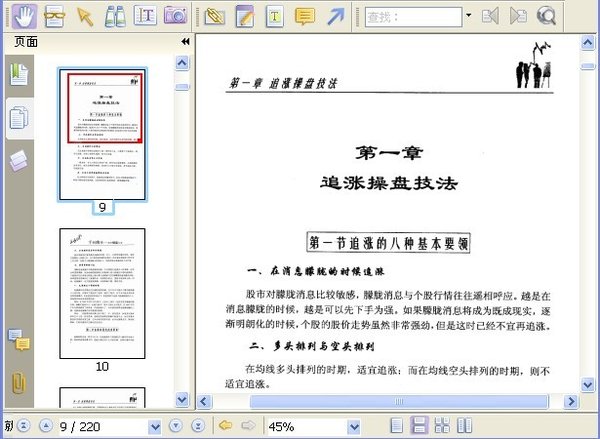Image resolution: width=600 pixels, height=439 pixels.
Task: Add a yellow comment note
Action: click(x=305, y=16)
